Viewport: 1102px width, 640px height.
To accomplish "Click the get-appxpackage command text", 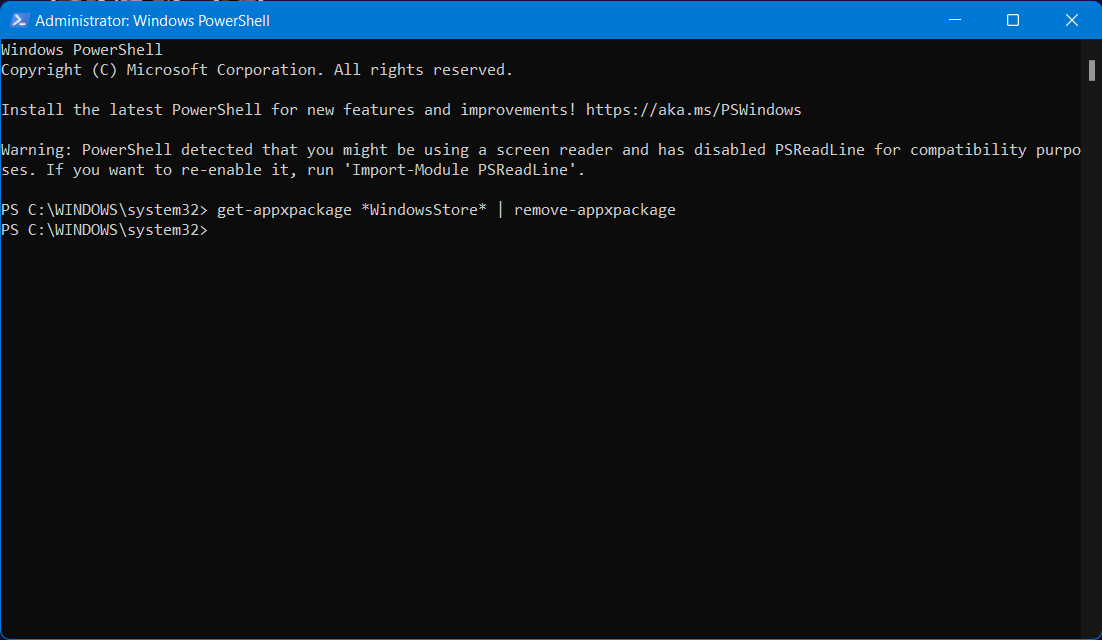I will click(284, 210).
